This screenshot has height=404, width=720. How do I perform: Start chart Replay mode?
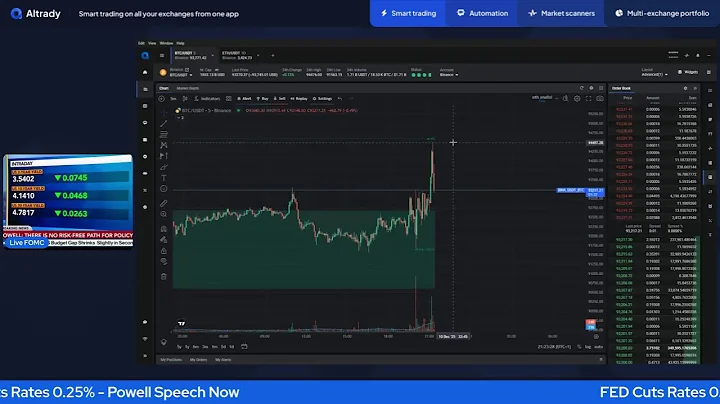pyautogui.click(x=299, y=99)
